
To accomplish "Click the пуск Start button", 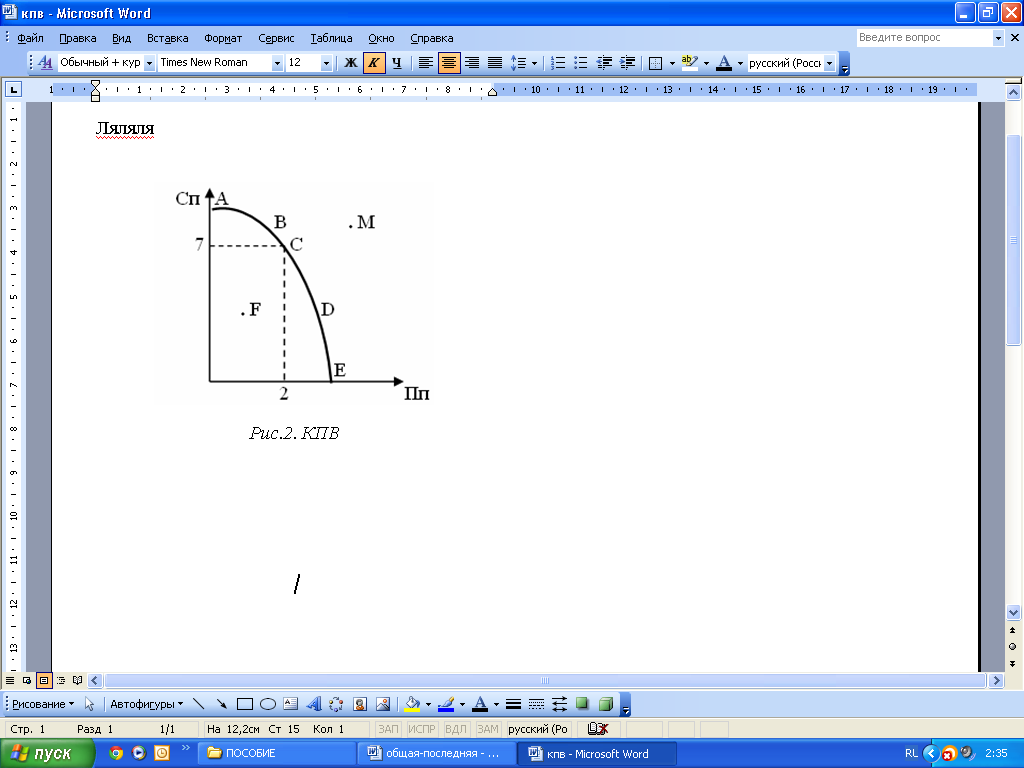I will click(x=46, y=753).
